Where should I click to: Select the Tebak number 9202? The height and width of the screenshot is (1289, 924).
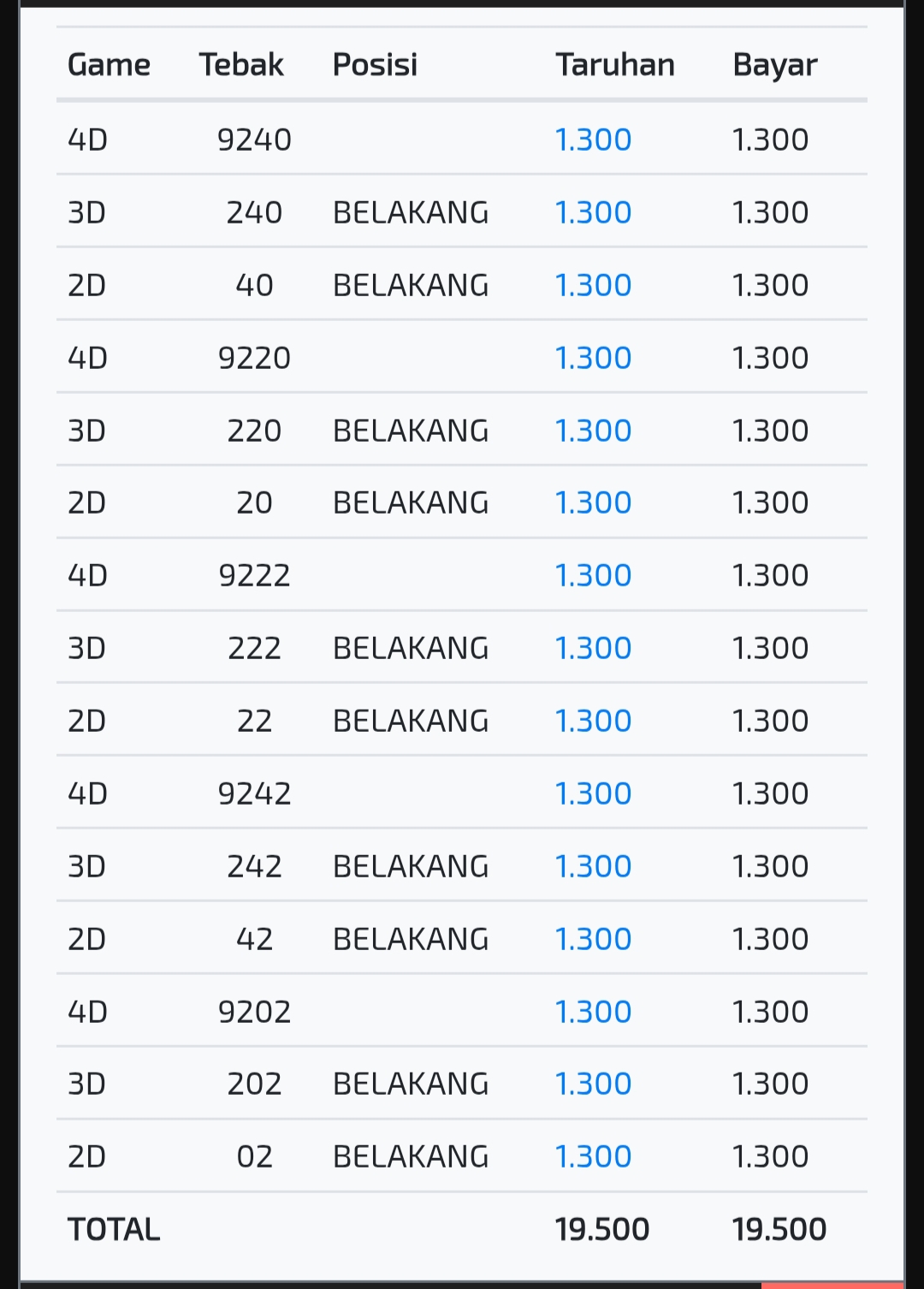[254, 1012]
